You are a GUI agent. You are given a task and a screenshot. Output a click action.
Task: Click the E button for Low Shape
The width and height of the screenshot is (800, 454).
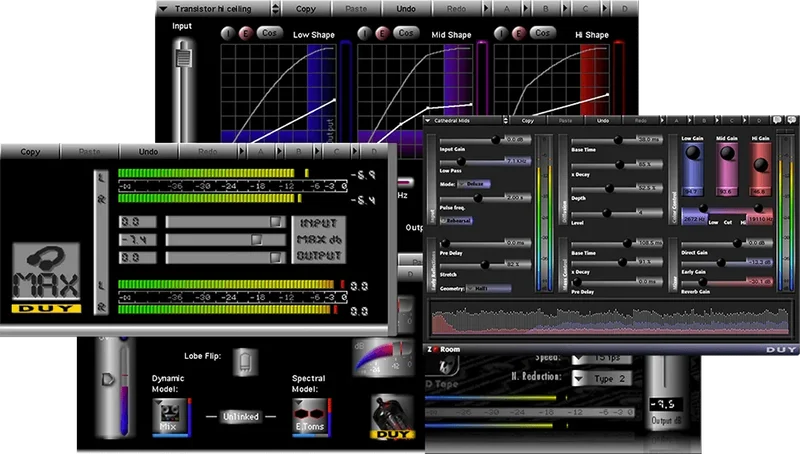(x=245, y=34)
